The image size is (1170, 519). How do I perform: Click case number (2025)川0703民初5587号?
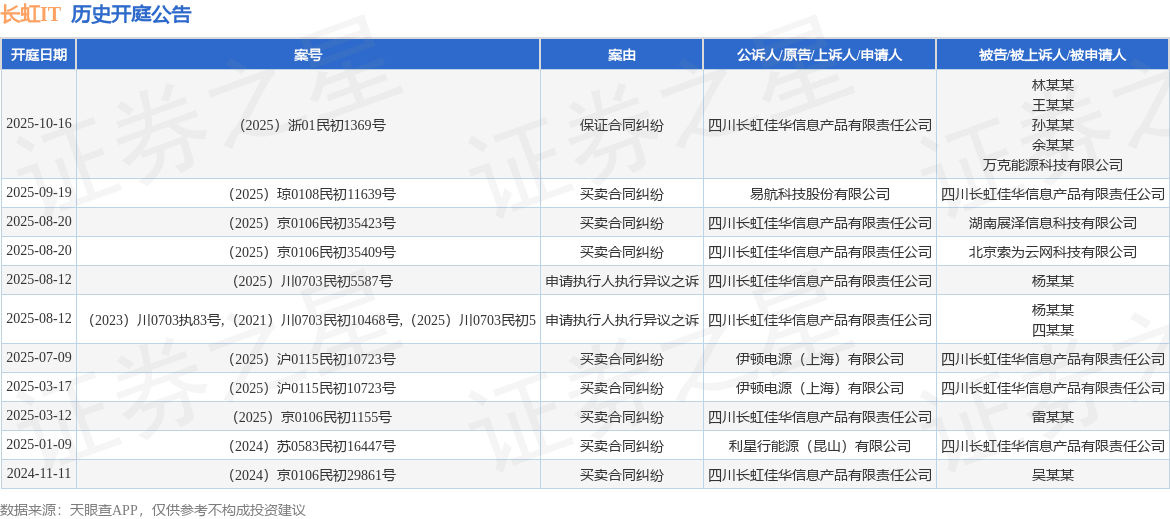pos(308,281)
